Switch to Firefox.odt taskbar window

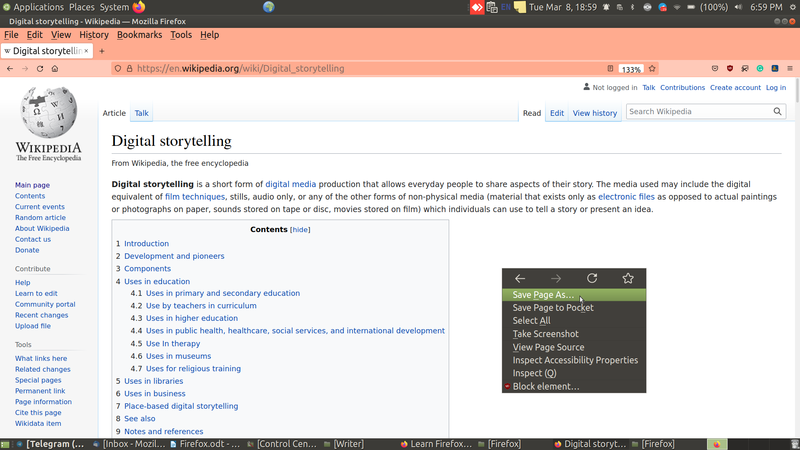[205, 444]
